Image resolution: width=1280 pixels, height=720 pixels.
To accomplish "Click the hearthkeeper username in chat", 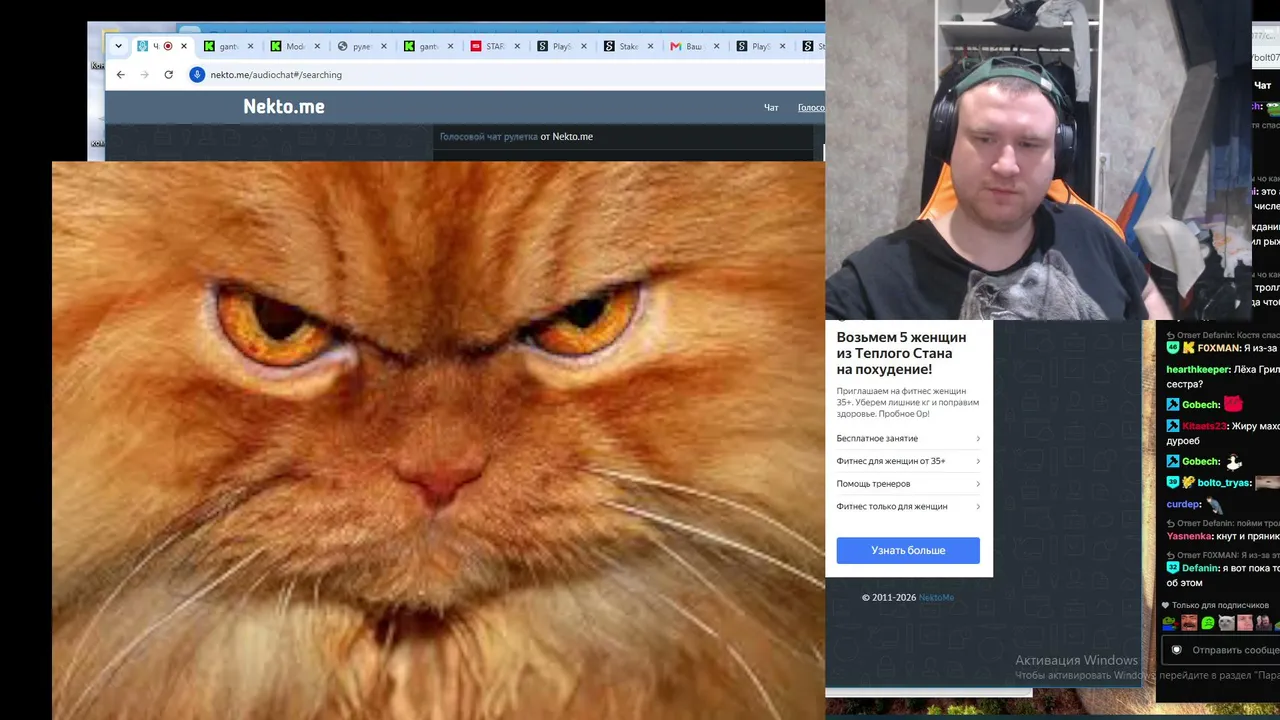I will click(x=1198, y=370).
